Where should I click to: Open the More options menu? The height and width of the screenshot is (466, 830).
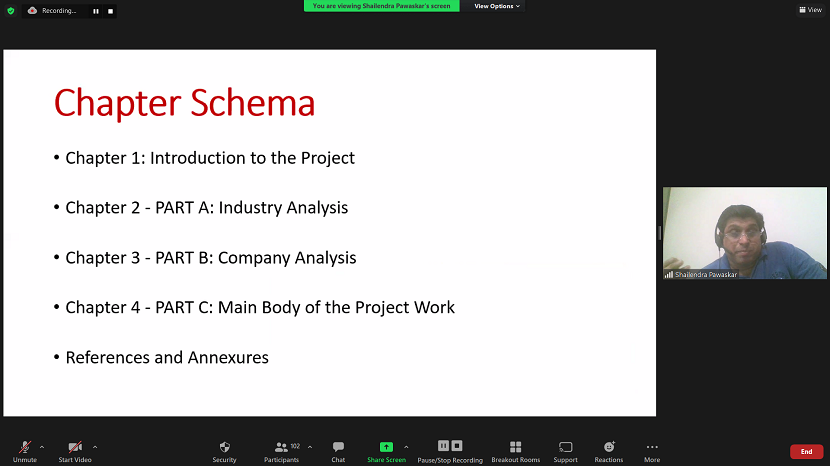652,448
